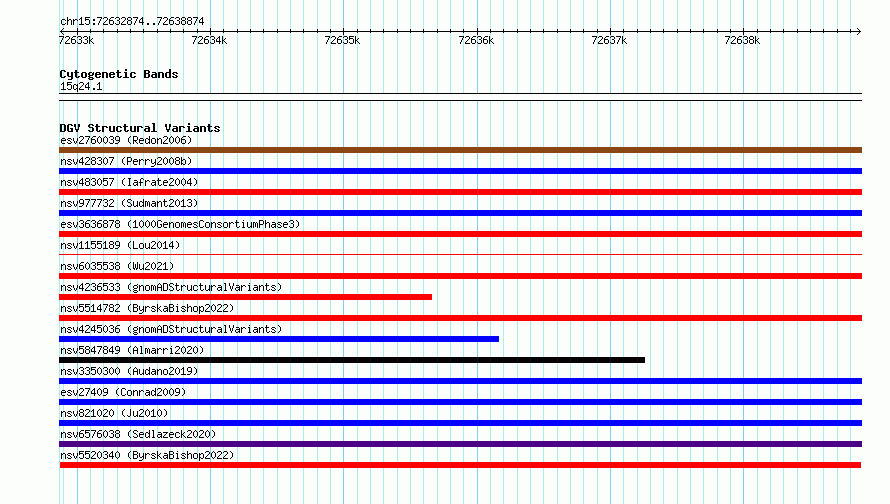Click the blue nsv428307 variant bar
The width and height of the screenshot is (890, 504).
[460, 171]
